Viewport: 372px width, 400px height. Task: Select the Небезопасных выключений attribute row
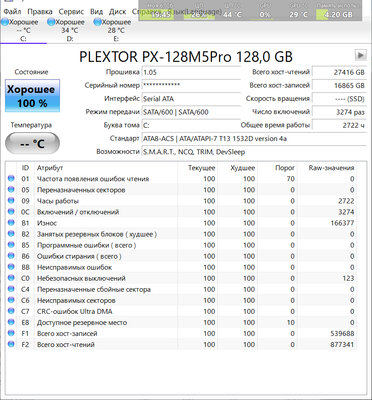coord(181,278)
